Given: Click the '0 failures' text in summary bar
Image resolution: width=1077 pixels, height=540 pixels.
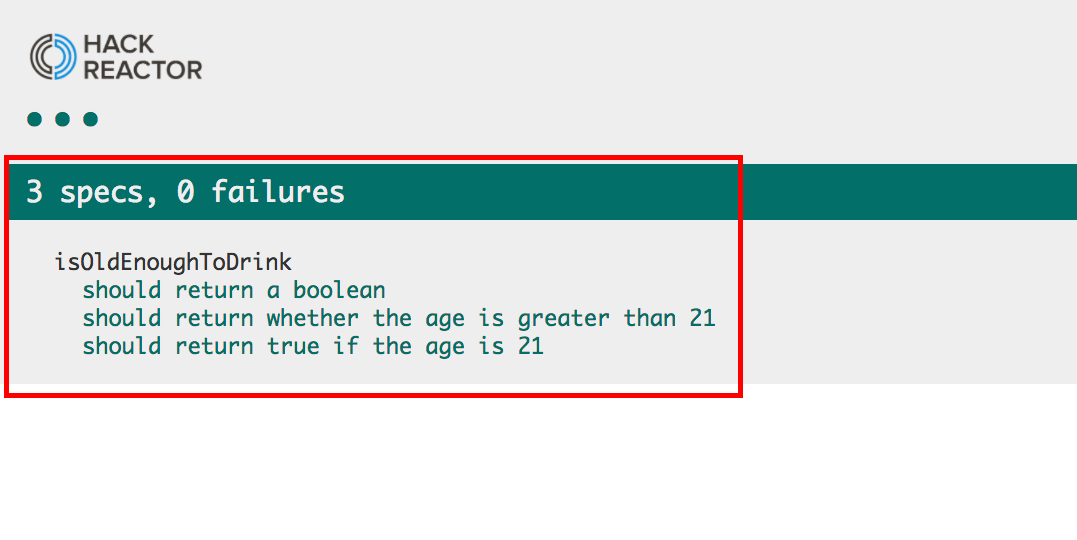Looking at the screenshot, I should coord(261,192).
